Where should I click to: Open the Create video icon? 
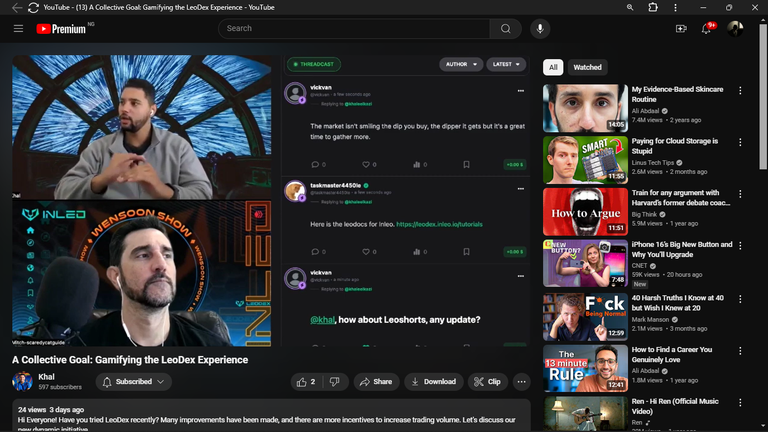[681, 28]
